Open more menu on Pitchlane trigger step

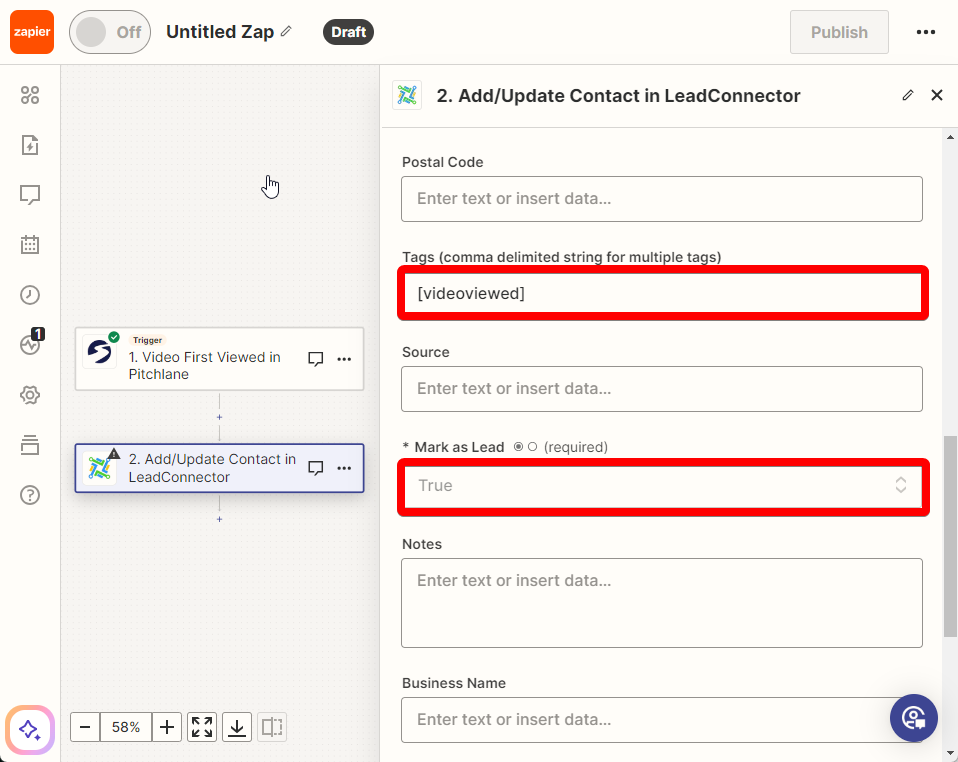[x=344, y=359]
